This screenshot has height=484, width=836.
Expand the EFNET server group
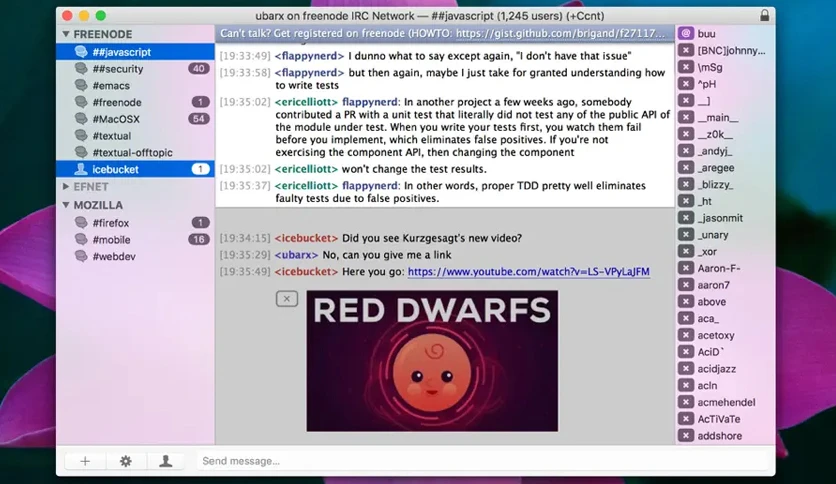[x=66, y=187]
